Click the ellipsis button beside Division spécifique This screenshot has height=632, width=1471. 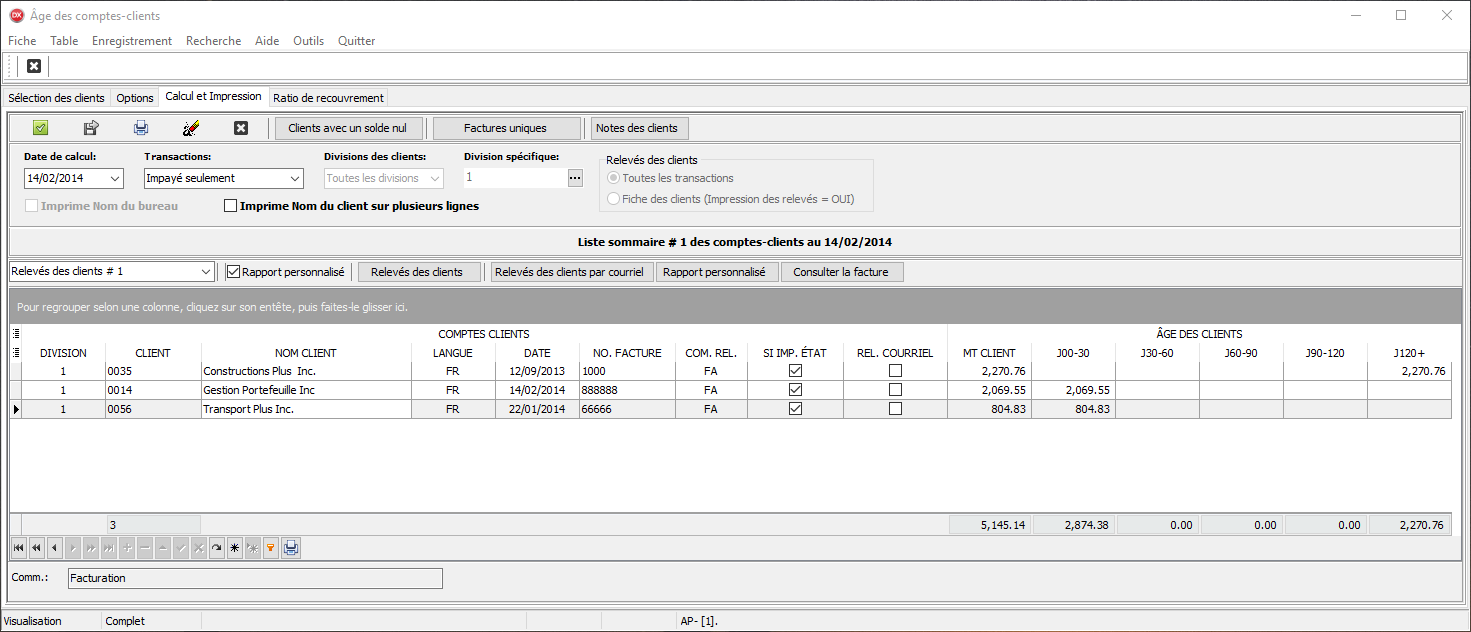(575, 178)
